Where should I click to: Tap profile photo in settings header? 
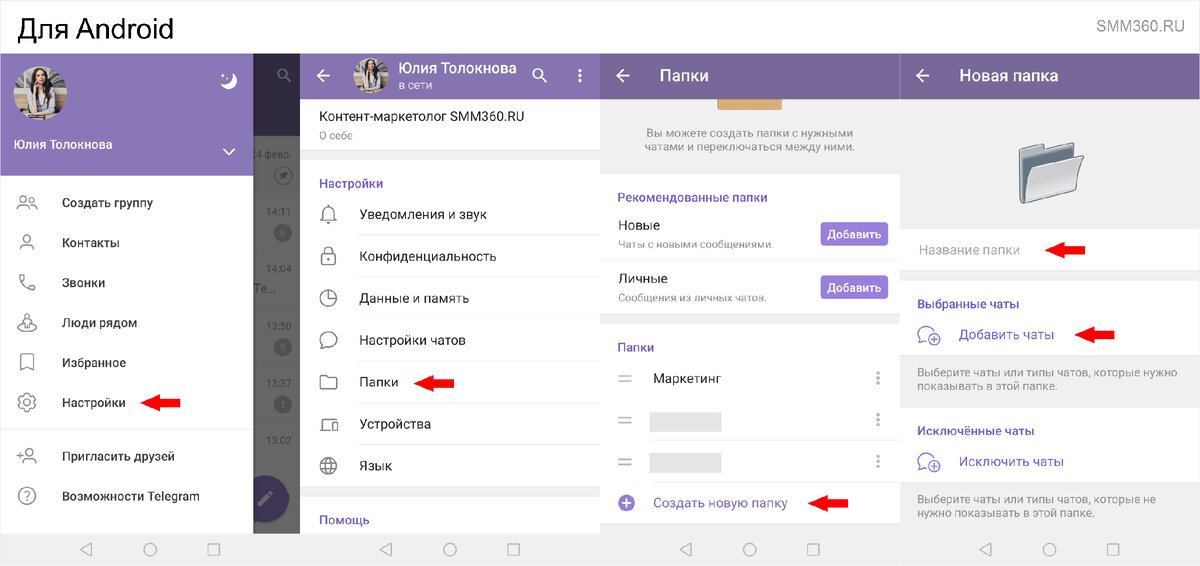click(371, 75)
